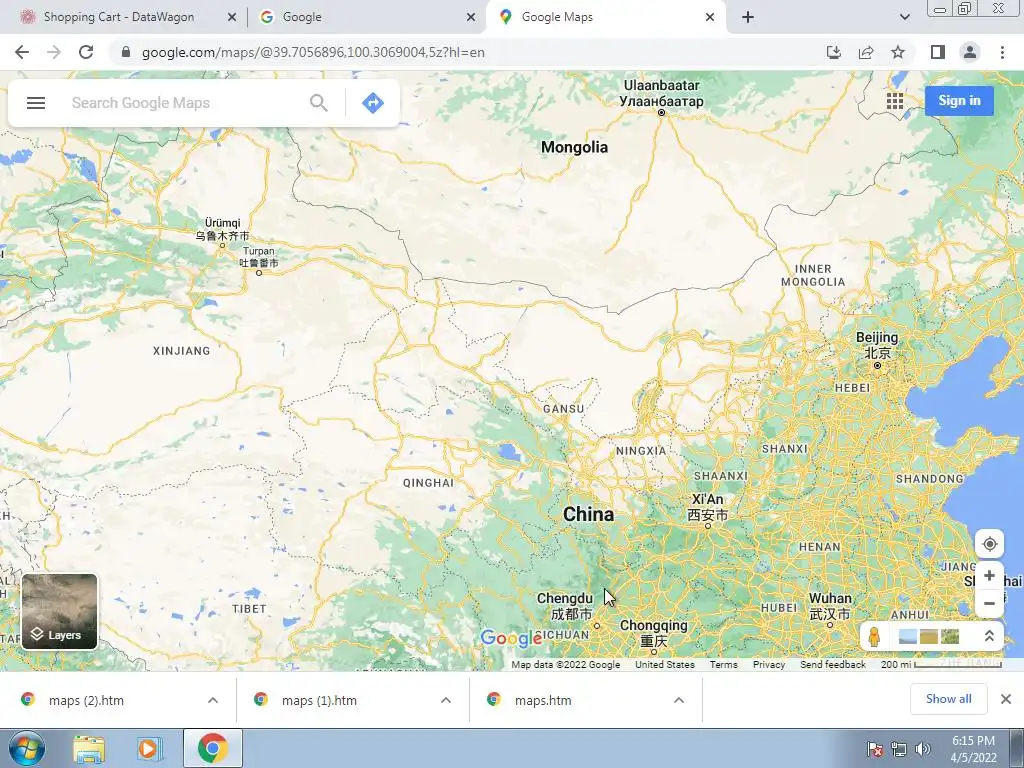1024x768 pixels.
Task: Bookmark this page with the star
Action: [x=898, y=52]
